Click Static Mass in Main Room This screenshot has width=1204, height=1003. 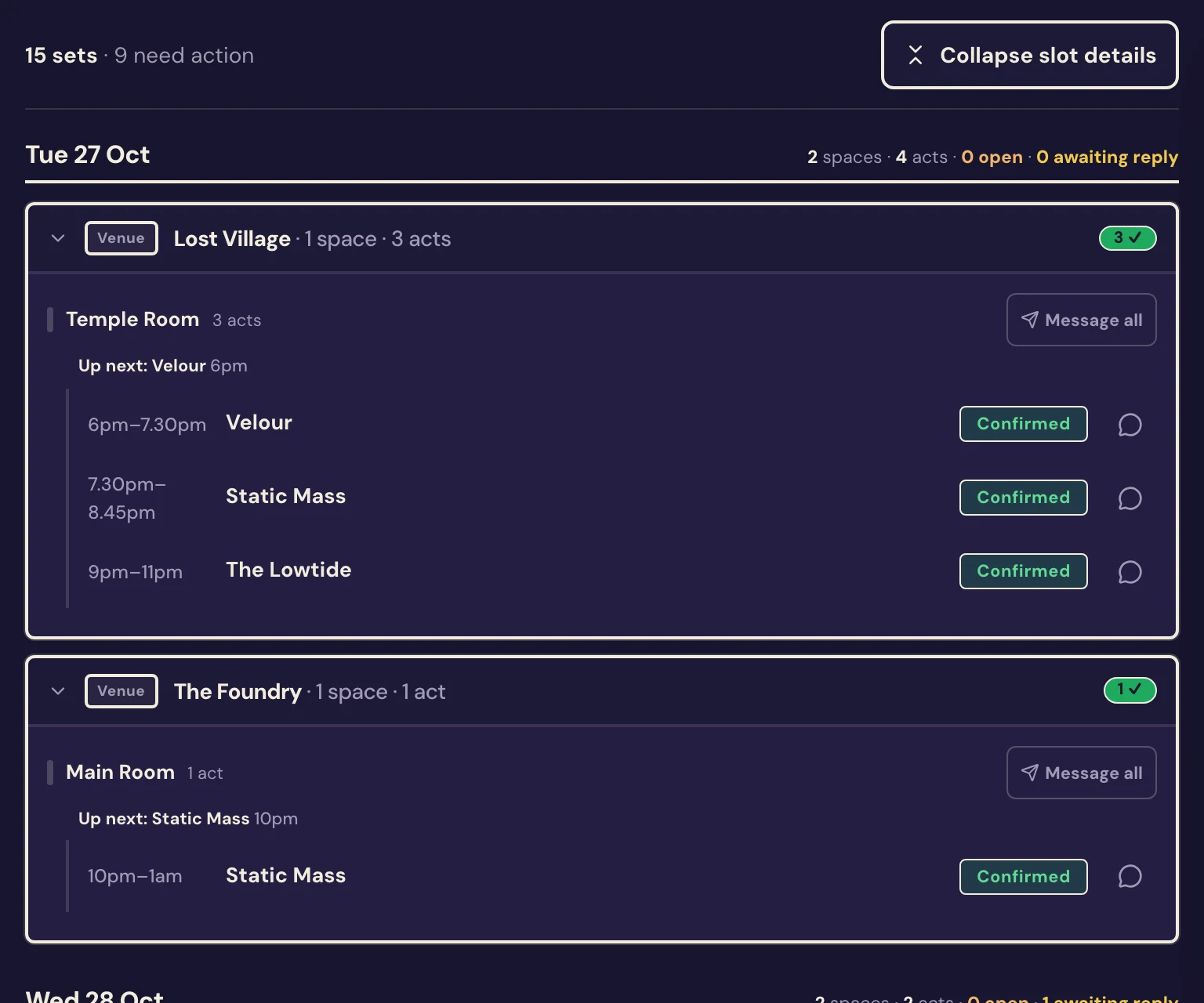(x=286, y=876)
